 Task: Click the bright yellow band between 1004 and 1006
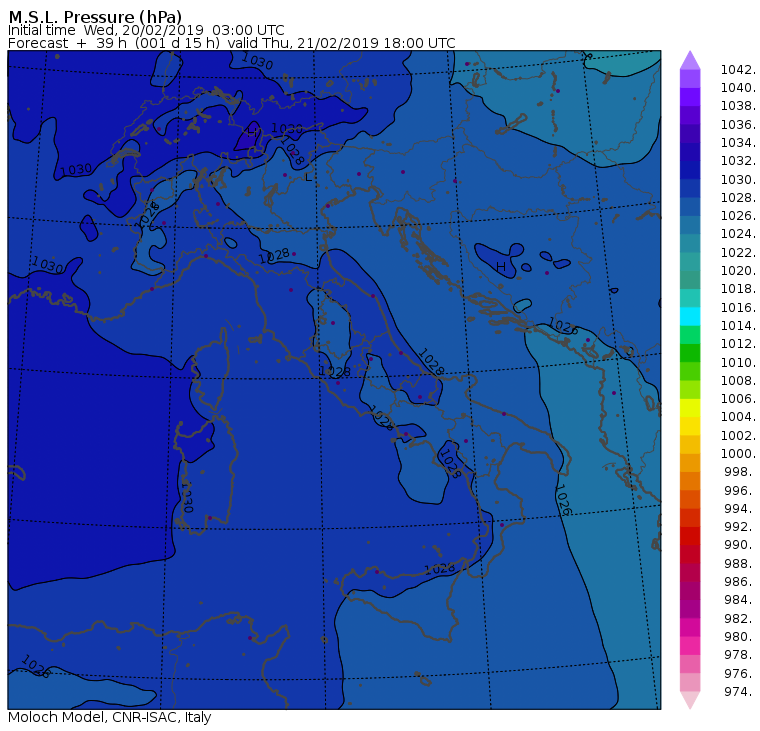pyautogui.click(x=690, y=408)
